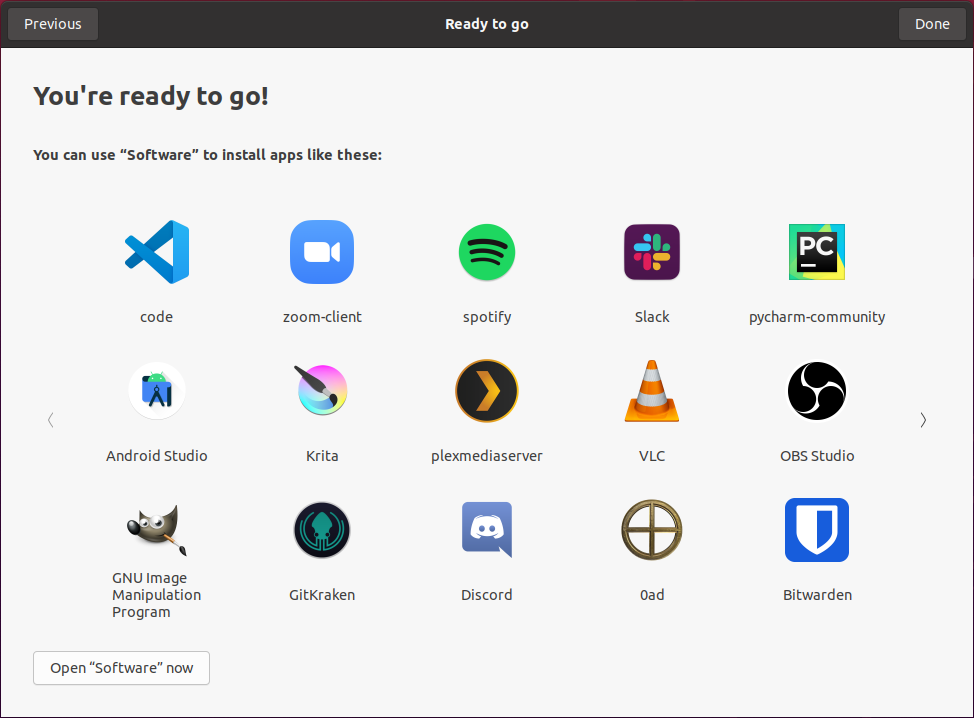This screenshot has height=718, width=974.
Task: Open "Software" now button
Action: 121,668
